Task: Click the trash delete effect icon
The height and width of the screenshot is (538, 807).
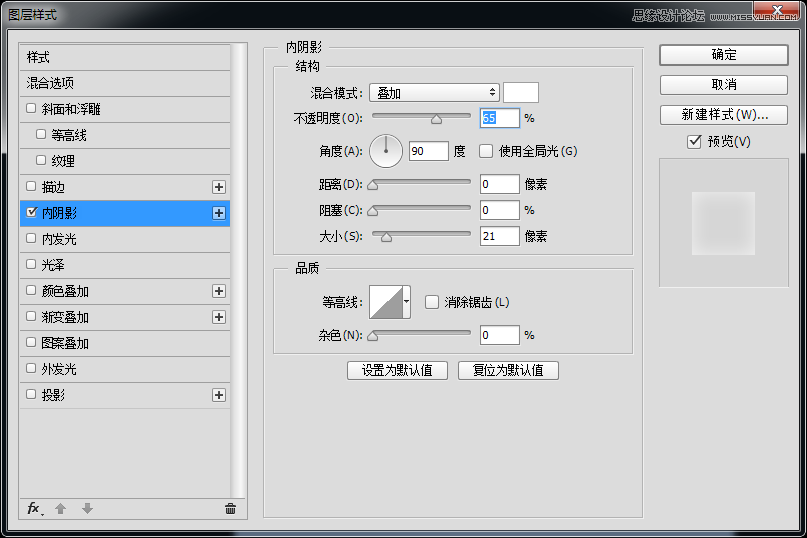Action: [x=231, y=509]
